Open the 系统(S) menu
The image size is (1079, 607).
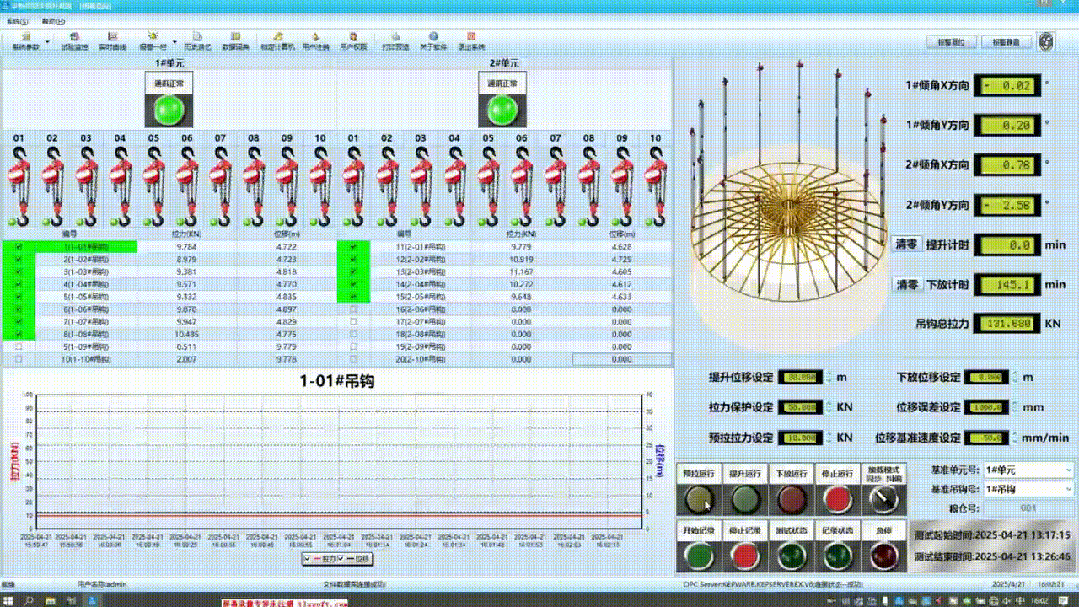[17, 21]
